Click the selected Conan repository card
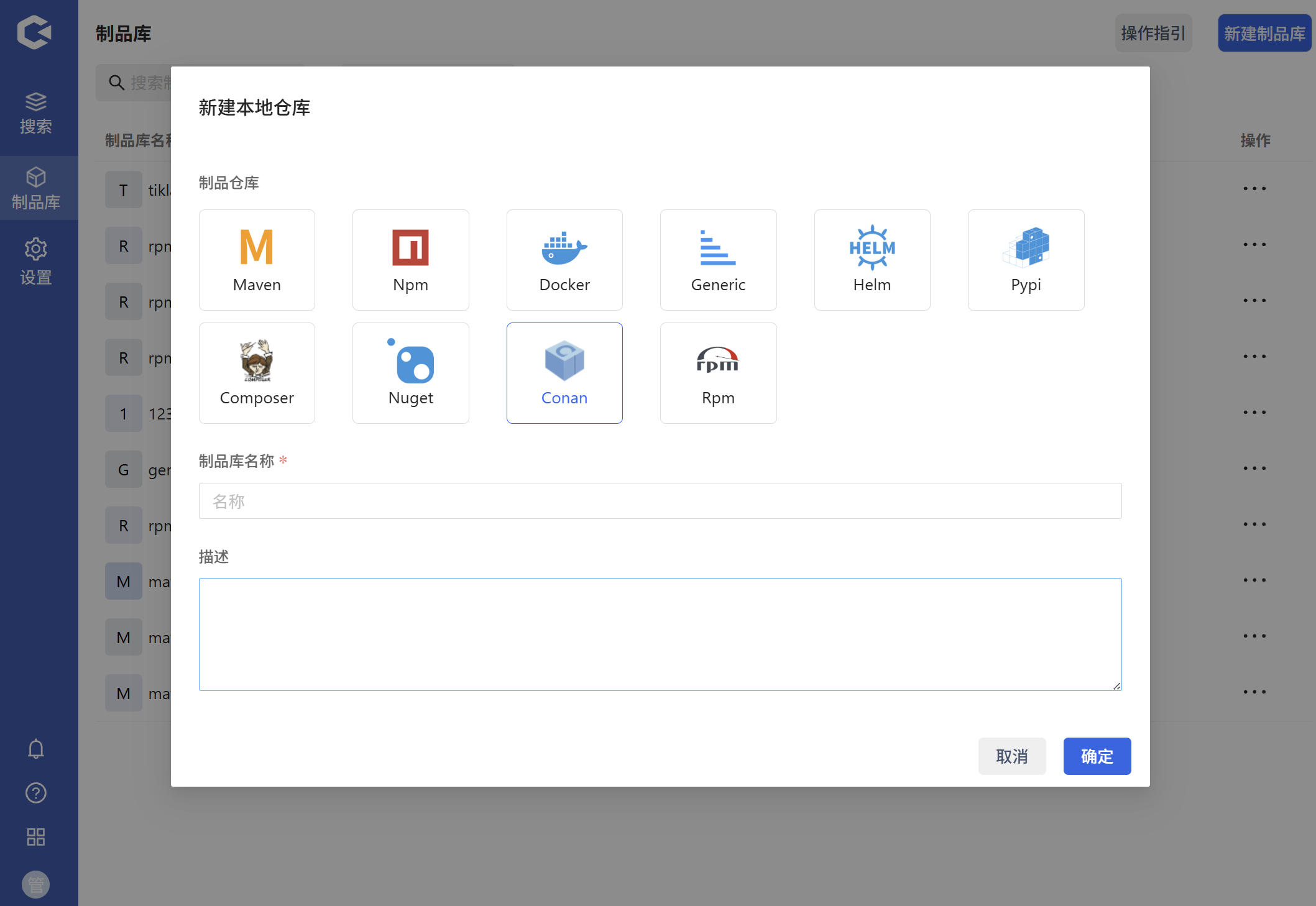1316x906 pixels. (x=564, y=373)
